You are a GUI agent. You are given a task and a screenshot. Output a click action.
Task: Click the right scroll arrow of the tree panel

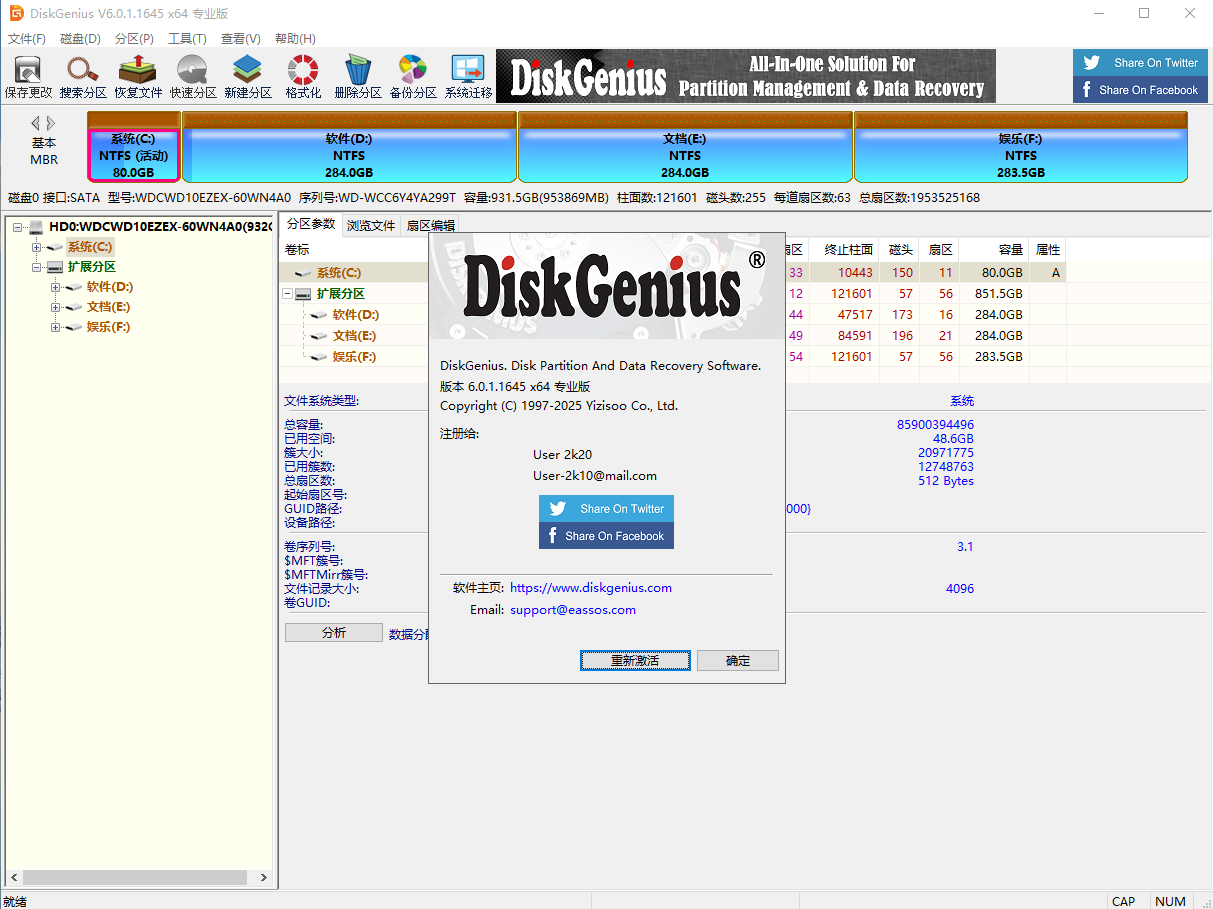264,877
